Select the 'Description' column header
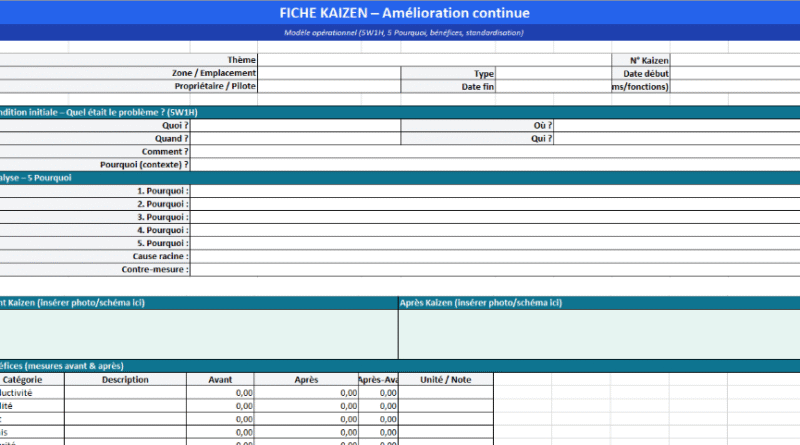Screen dimensions: 800x445 coord(126,380)
